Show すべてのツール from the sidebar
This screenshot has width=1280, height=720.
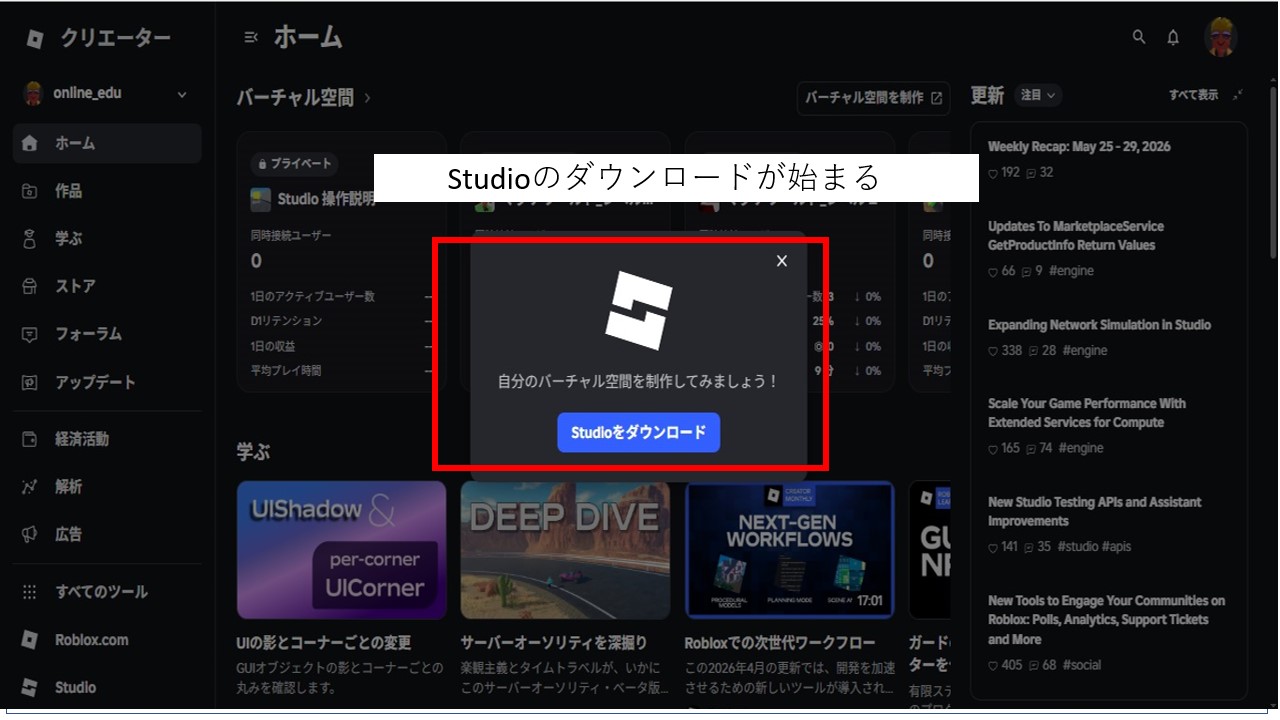[107, 592]
